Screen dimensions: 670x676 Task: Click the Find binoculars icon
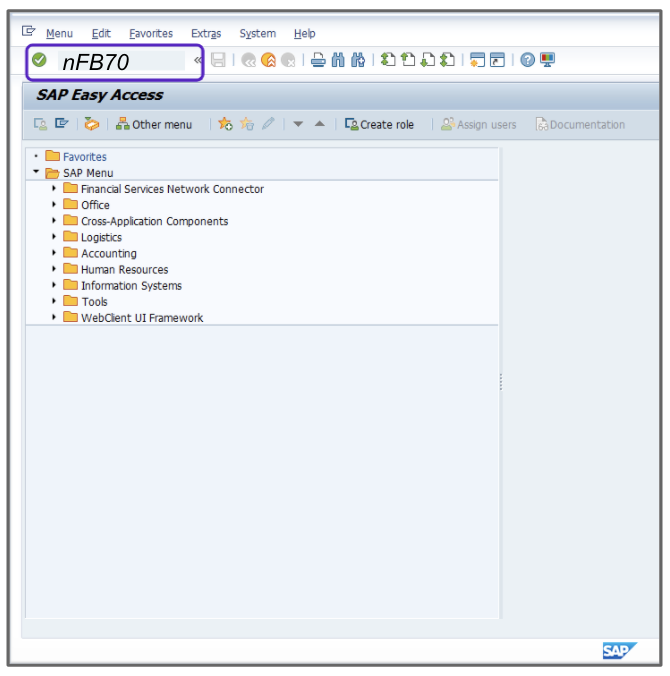coord(338,60)
